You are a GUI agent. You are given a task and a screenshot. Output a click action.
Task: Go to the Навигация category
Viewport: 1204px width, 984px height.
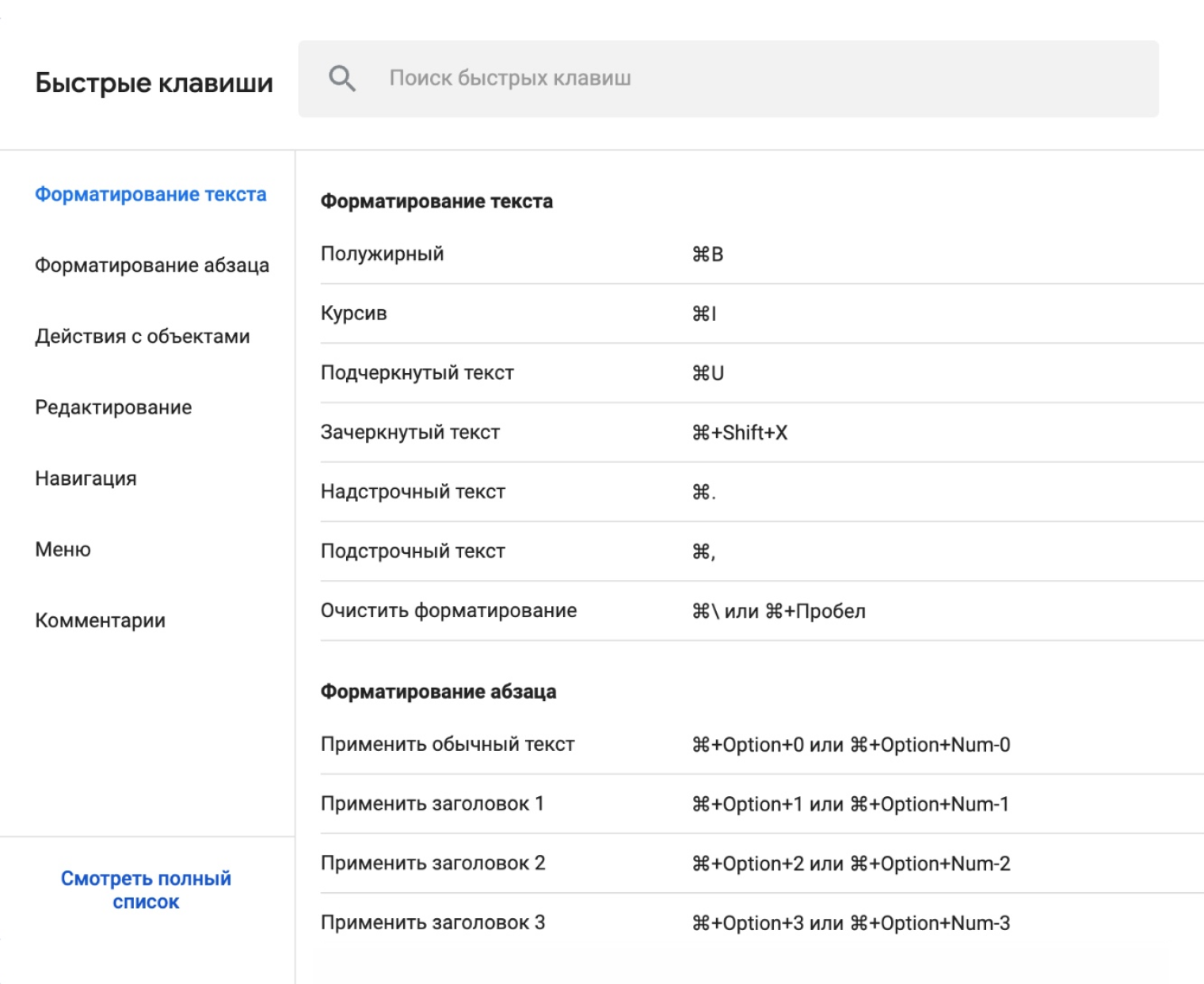point(86,479)
